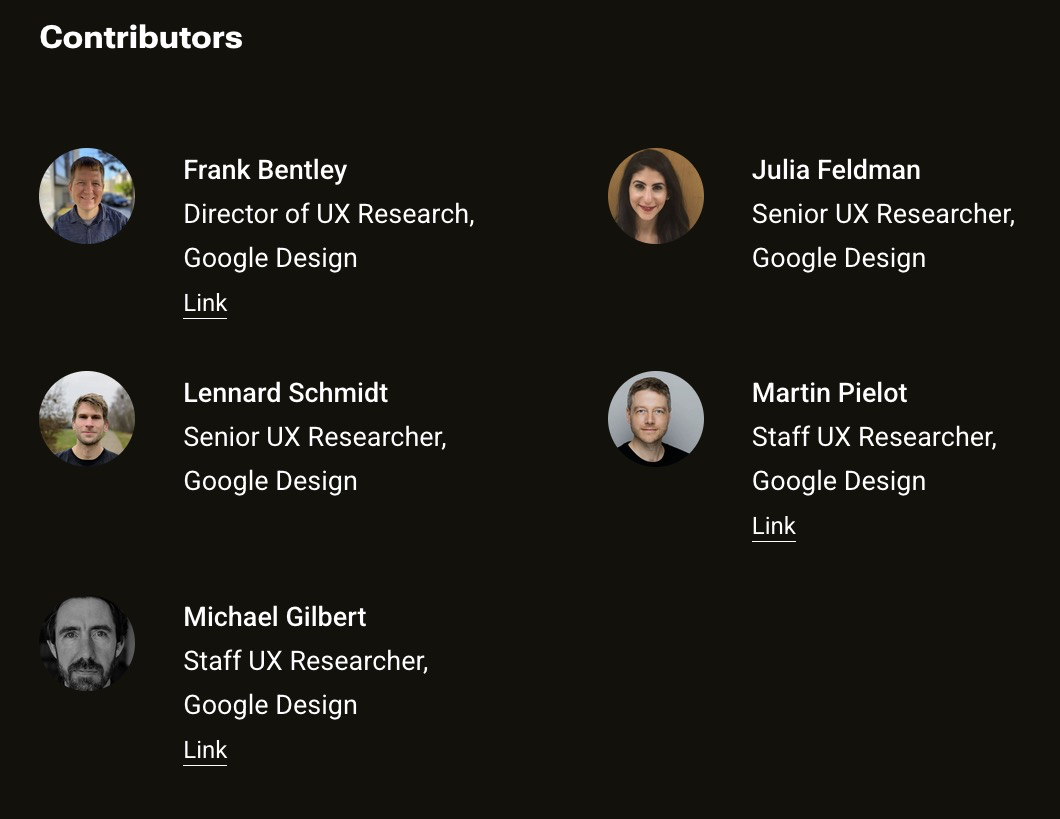Click Michael Gilbert's black-and-white photo

point(87,643)
